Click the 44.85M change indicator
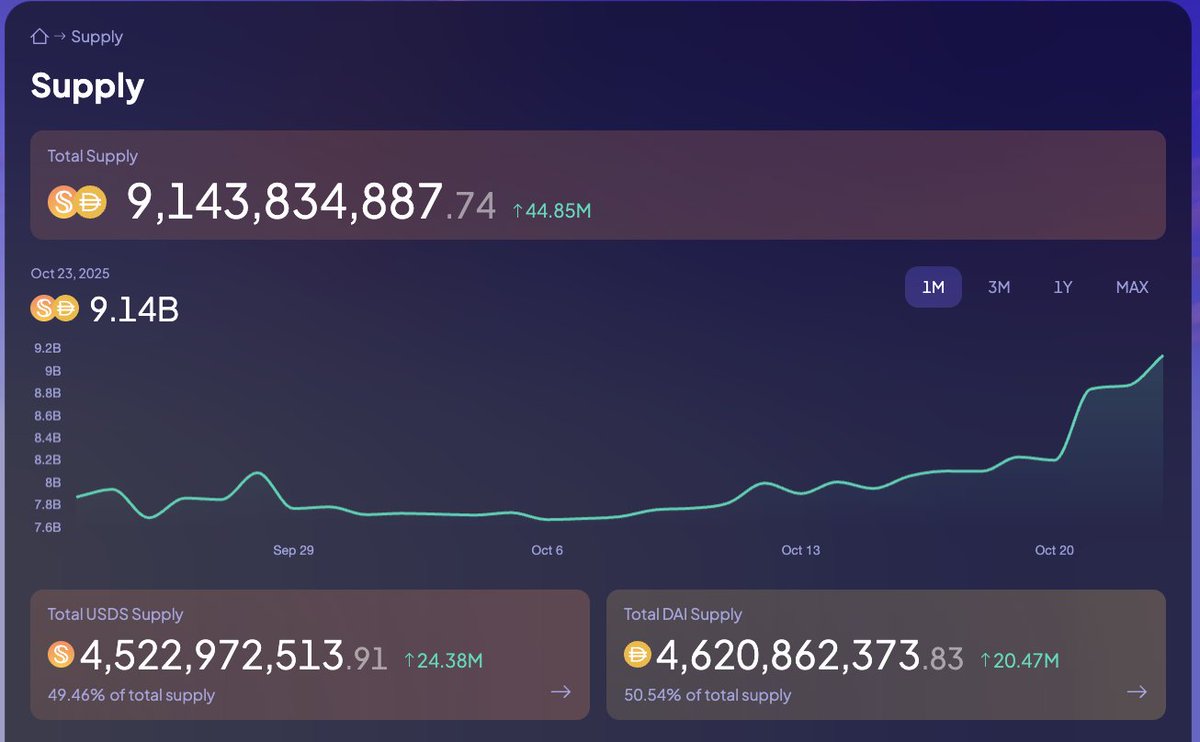The width and height of the screenshot is (1200, 742). 552,211
